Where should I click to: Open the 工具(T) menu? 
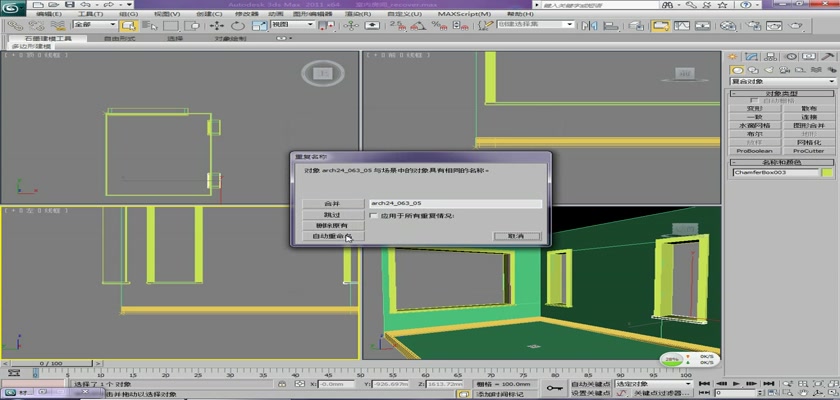click(x=91, y=14)
